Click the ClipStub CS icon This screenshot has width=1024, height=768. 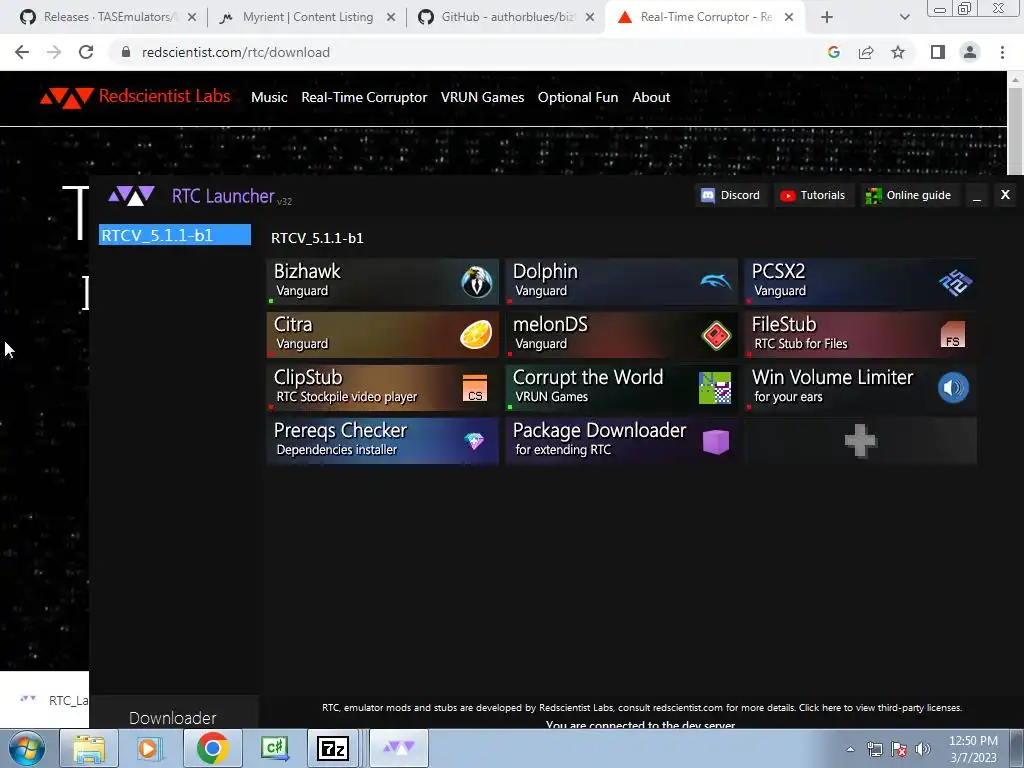click(475, 388)
